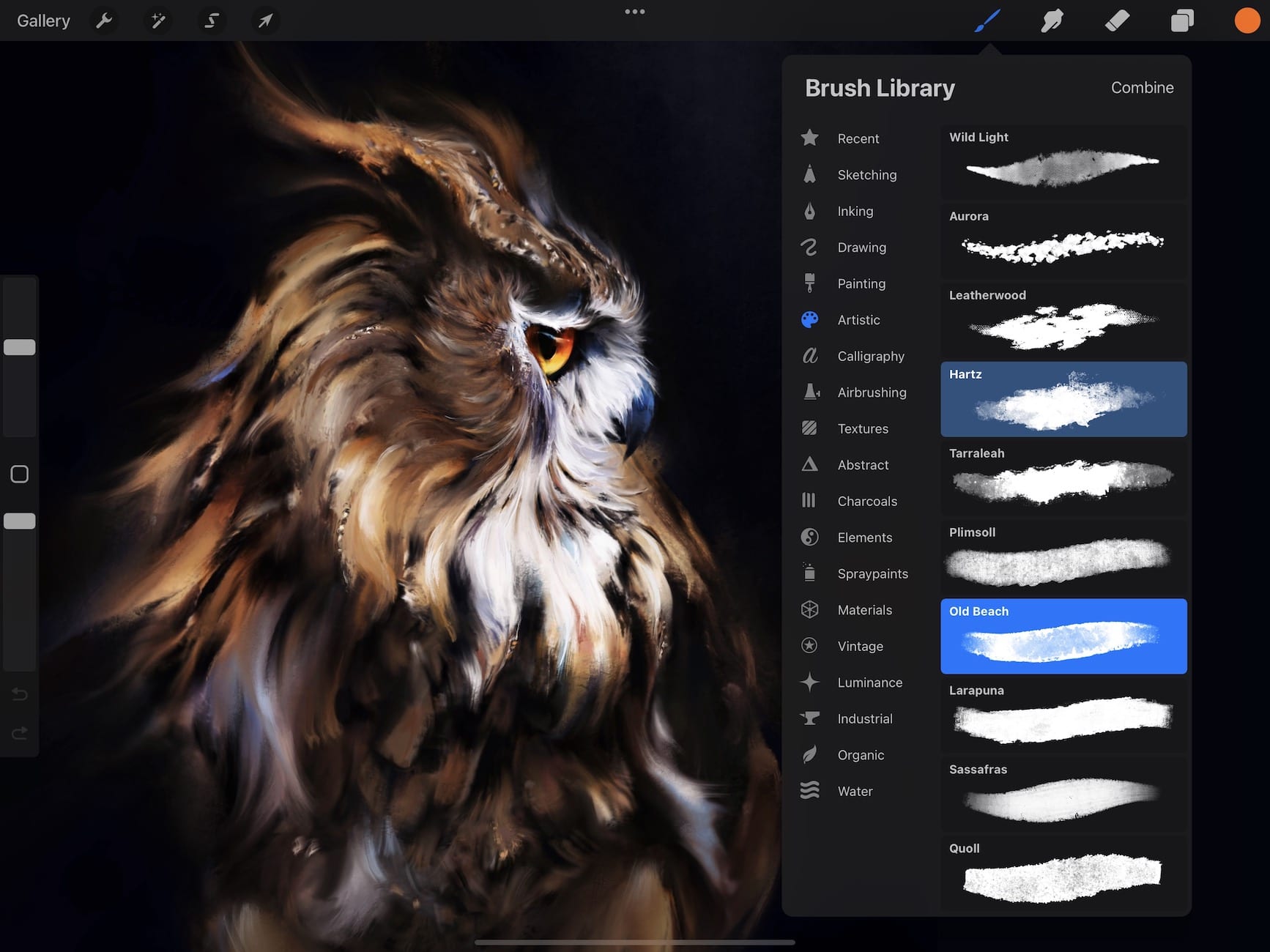
Task: Open the active color picker
Action: tap(1246, 20)
